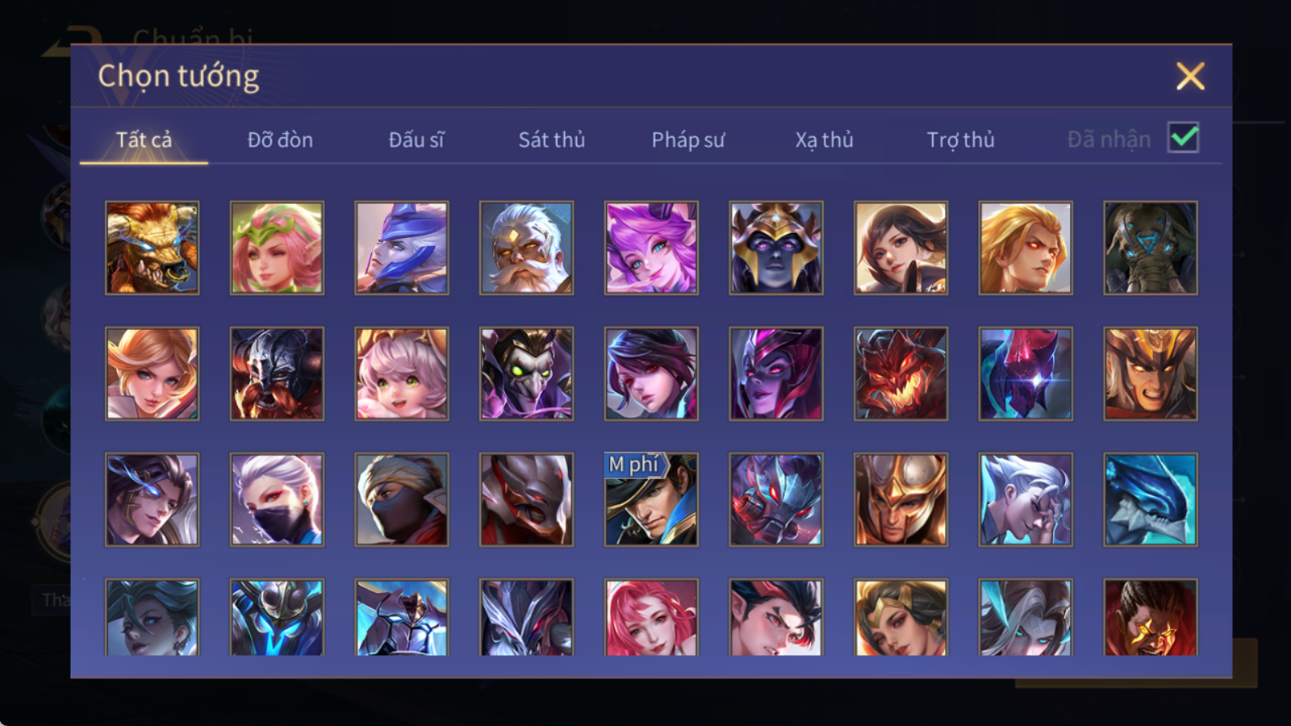Select the red horned demon hero portrait

pos(900,374)
